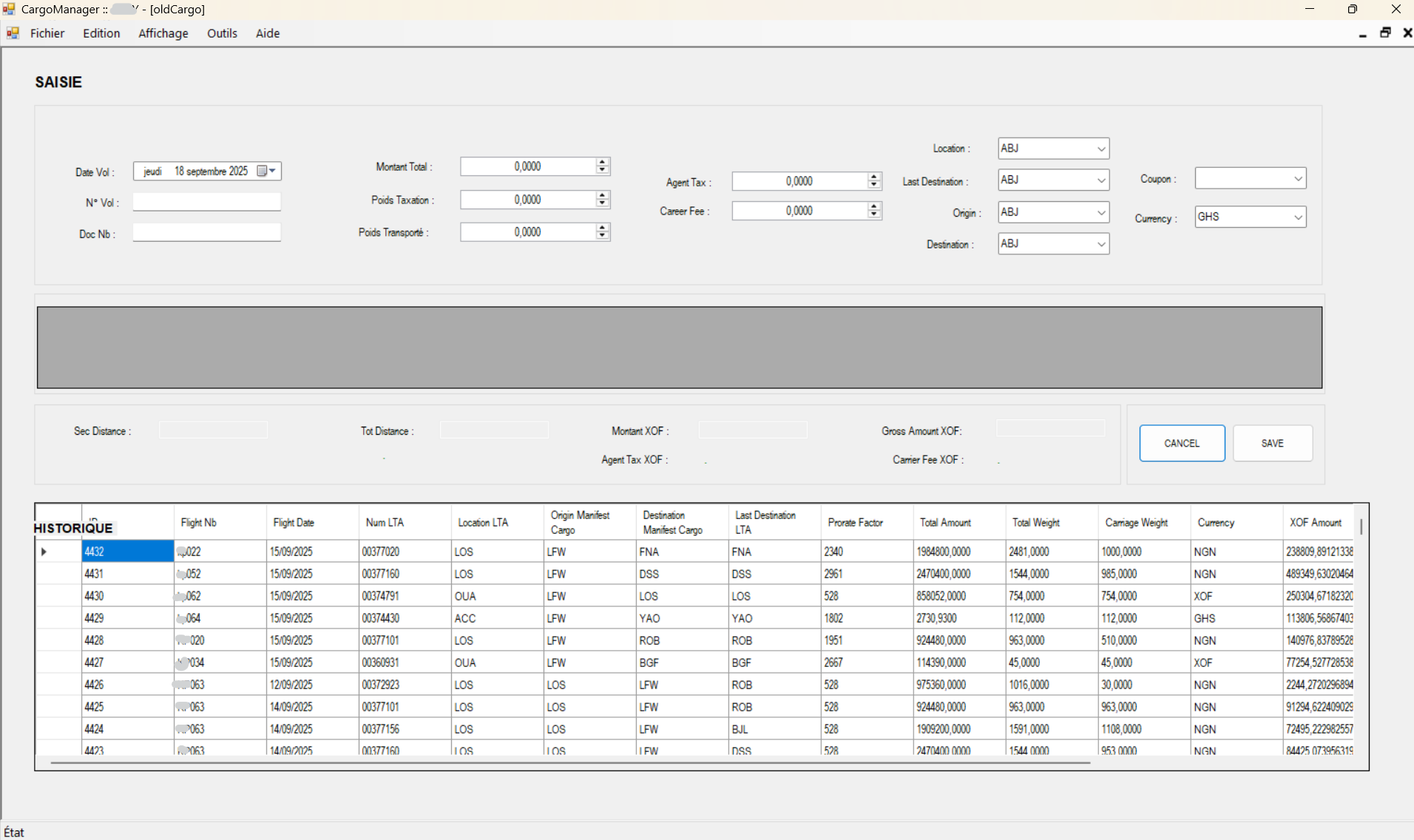Restore the inner oldCargo child window
Image resolution: width=1414 pixels, height=840 pixels.
pos(1385,33)
